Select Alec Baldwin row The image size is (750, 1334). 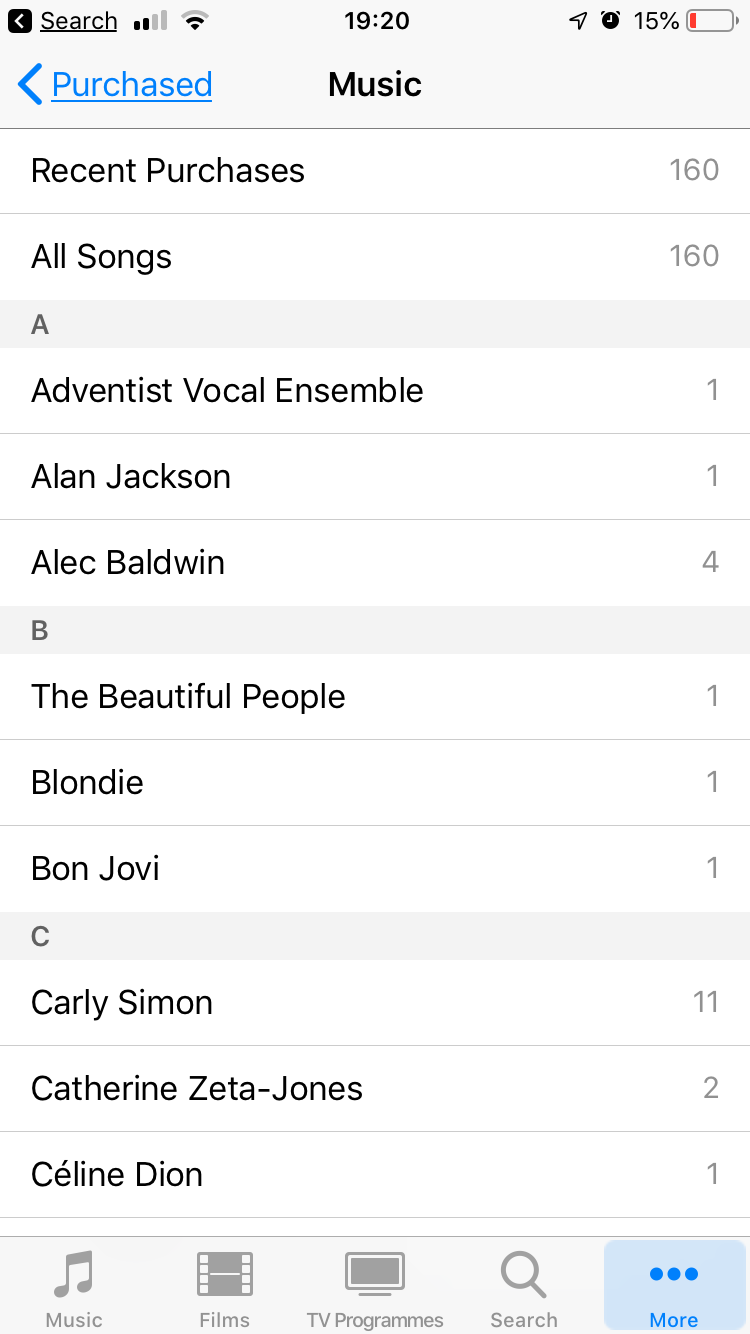pos(375,563)
